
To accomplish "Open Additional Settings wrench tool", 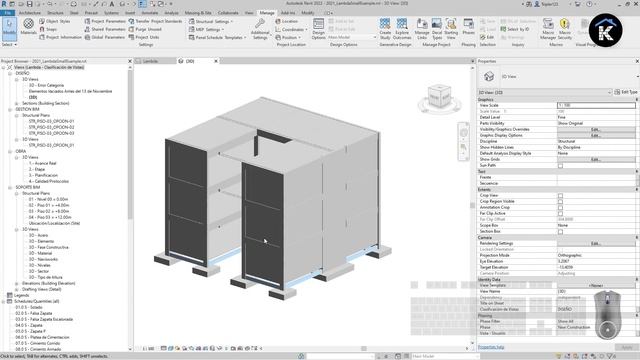I will (x=260, y=29).
